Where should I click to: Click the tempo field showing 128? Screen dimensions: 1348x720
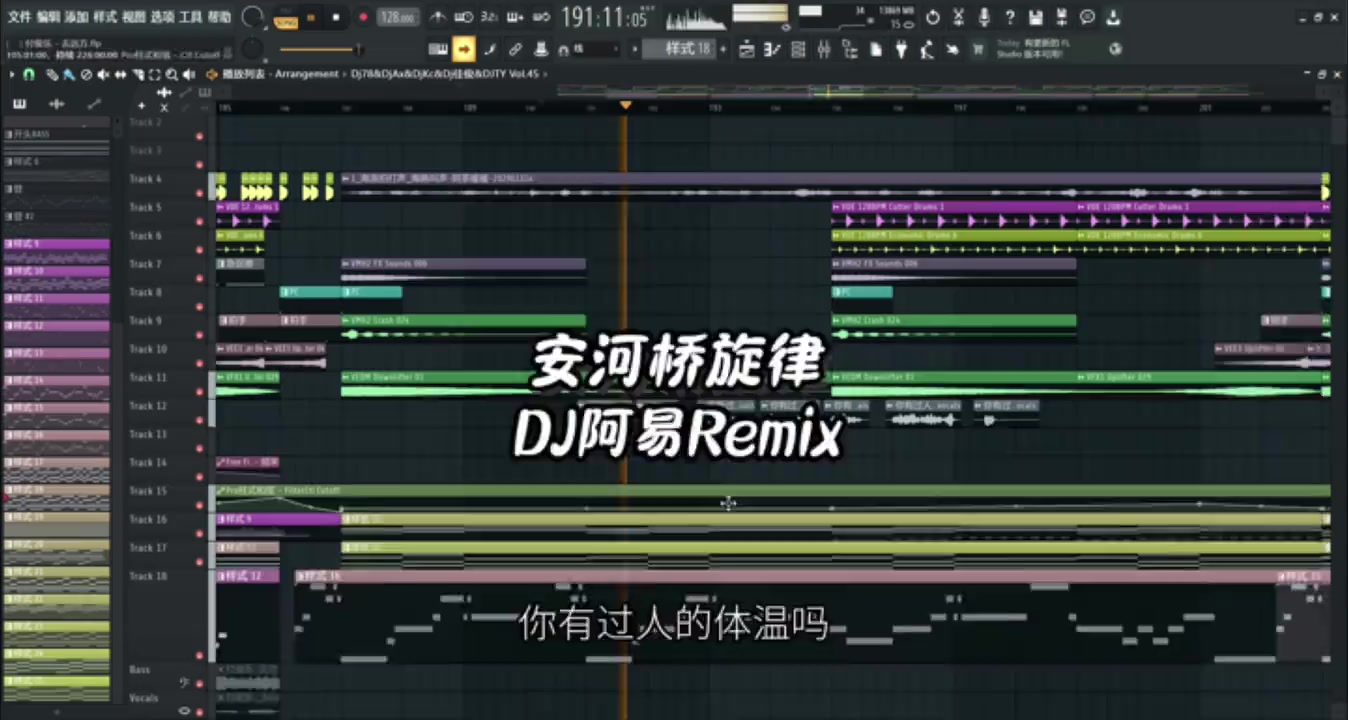click(398, 17)
